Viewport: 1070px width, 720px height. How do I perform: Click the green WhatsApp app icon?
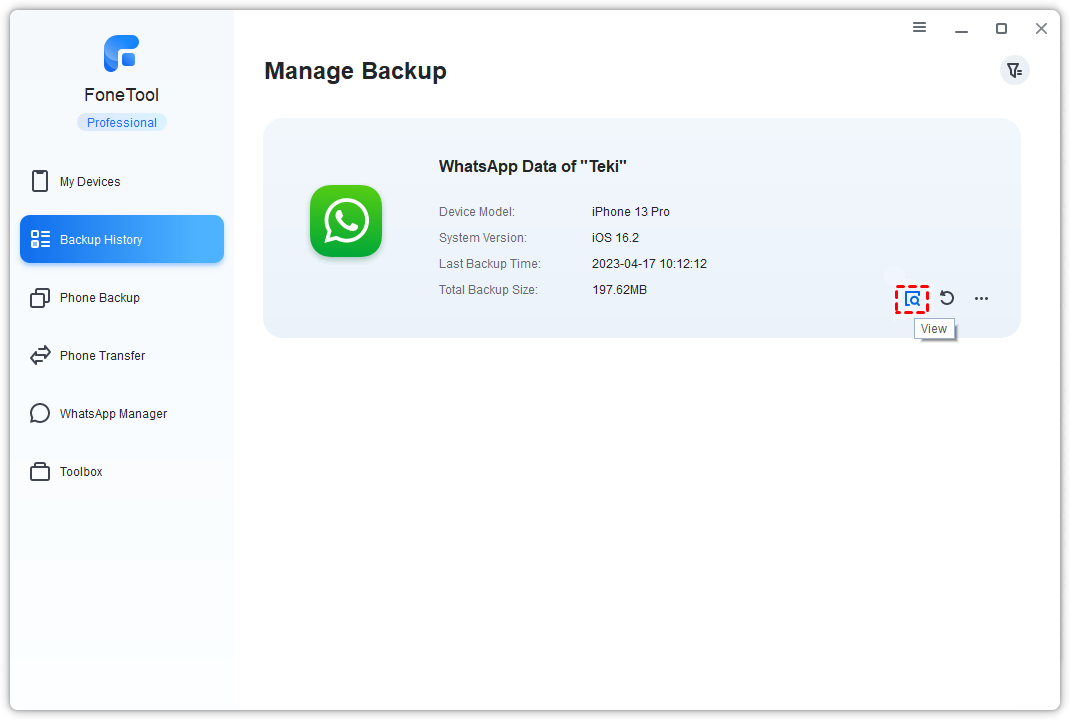[x=346, y=221]
